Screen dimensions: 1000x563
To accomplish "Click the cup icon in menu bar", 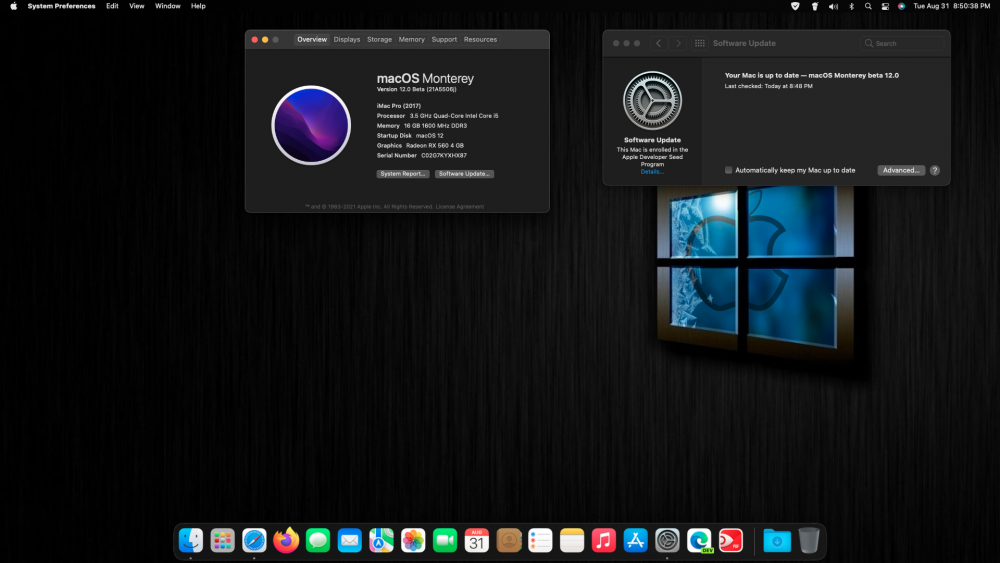I will coord(814,6).
